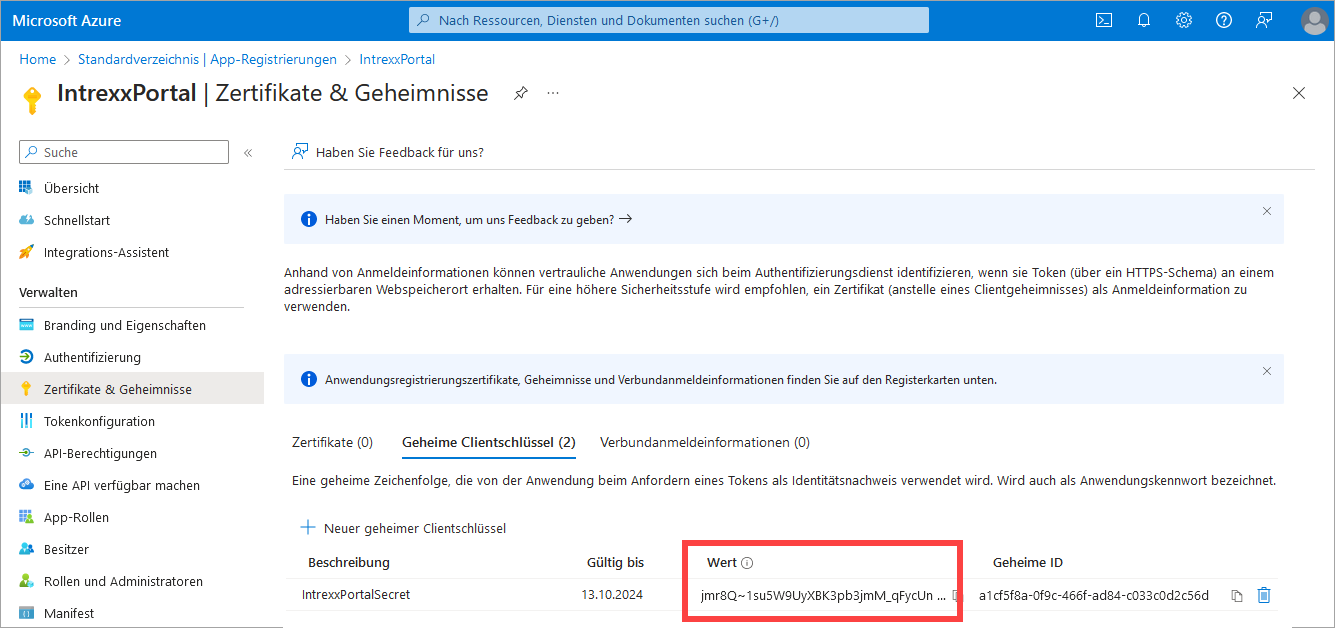Screen dimensions: 1335x628
Task: Open Standardverzeichnis | App-Registrierungen breadcrumb
Action: tap(207, 59)
